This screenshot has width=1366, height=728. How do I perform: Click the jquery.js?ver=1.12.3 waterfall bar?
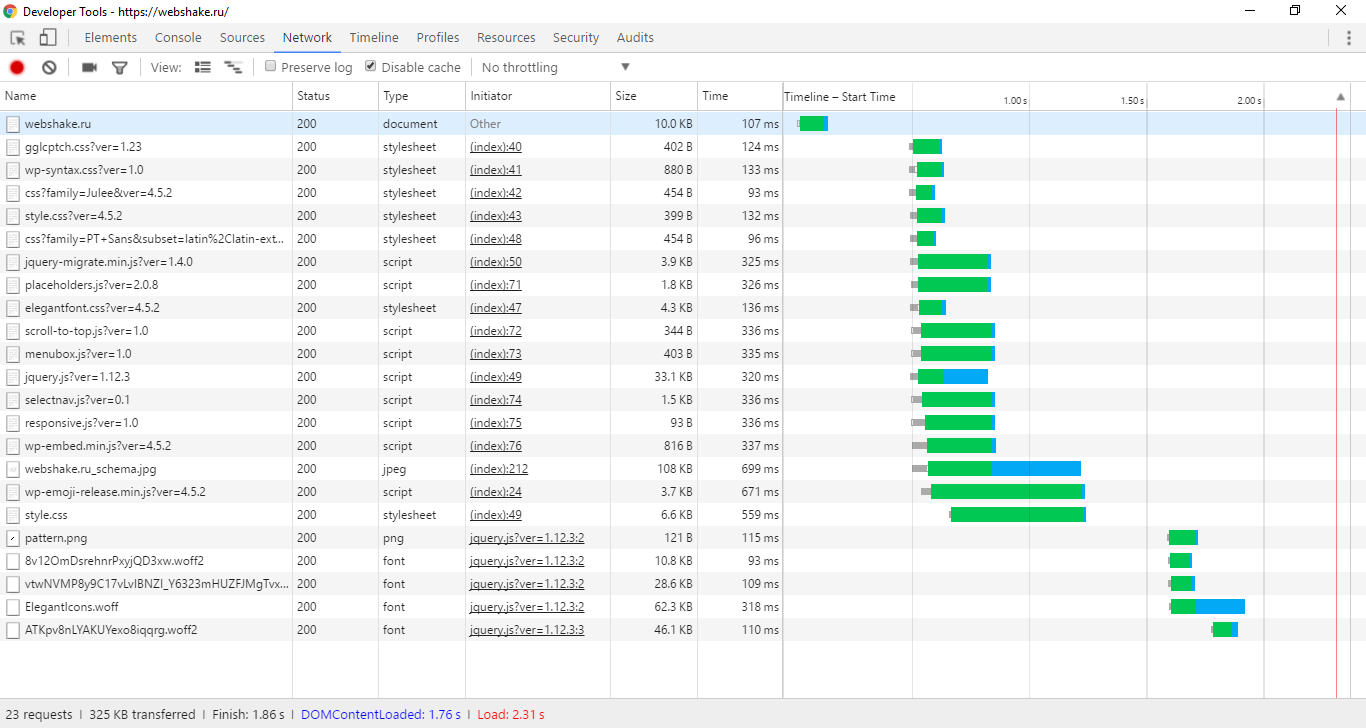[949, 377]
